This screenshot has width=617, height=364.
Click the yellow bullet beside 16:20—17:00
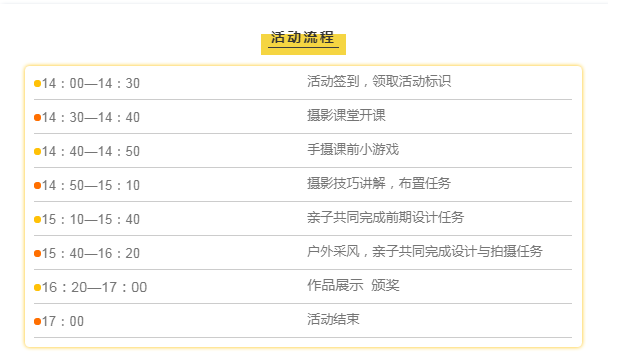point(37,287)
